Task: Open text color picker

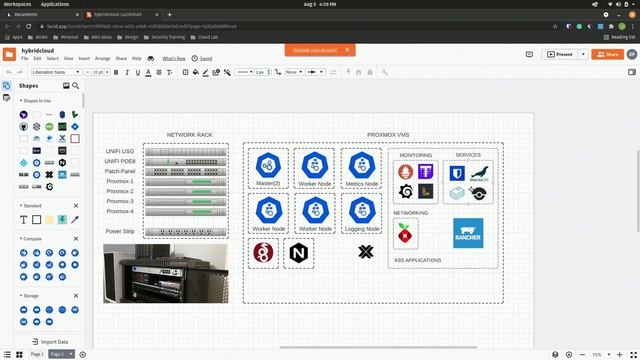Action: point(148,72)
